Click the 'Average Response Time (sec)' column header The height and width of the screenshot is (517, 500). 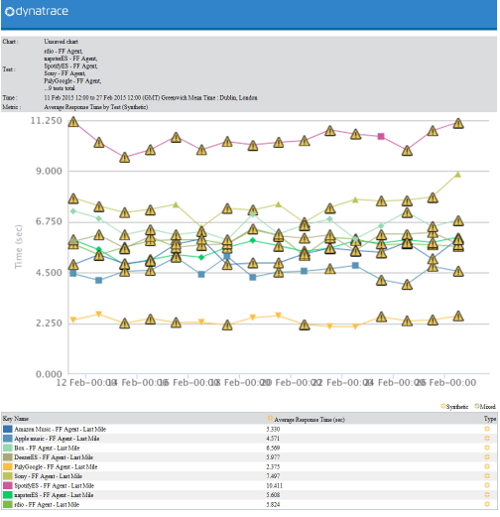(x=309, y=419)
